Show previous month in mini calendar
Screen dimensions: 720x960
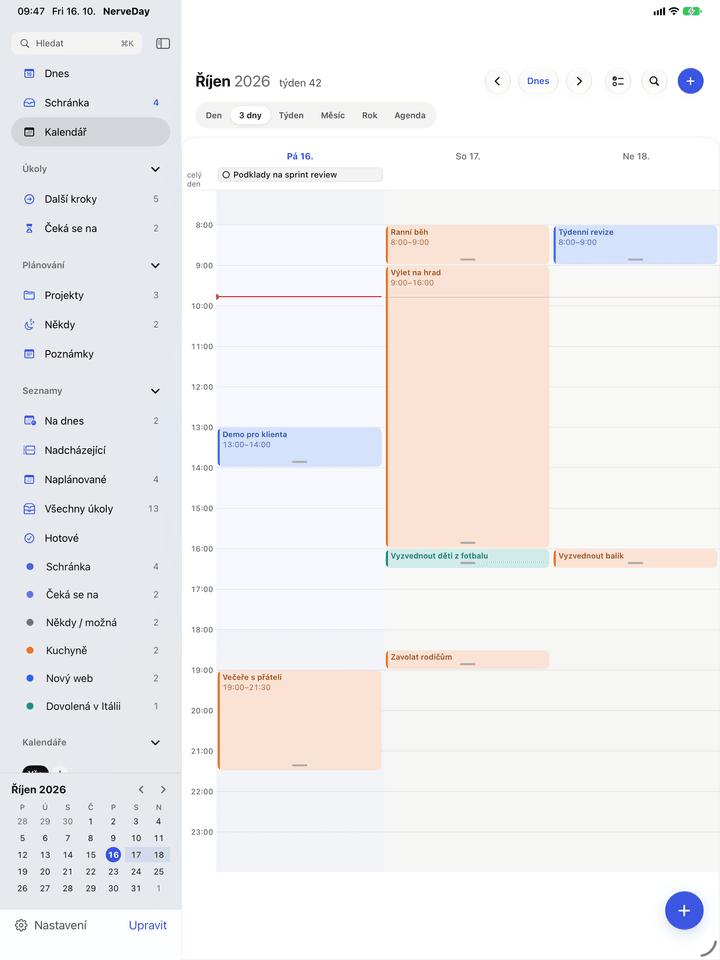click(141, 789)
